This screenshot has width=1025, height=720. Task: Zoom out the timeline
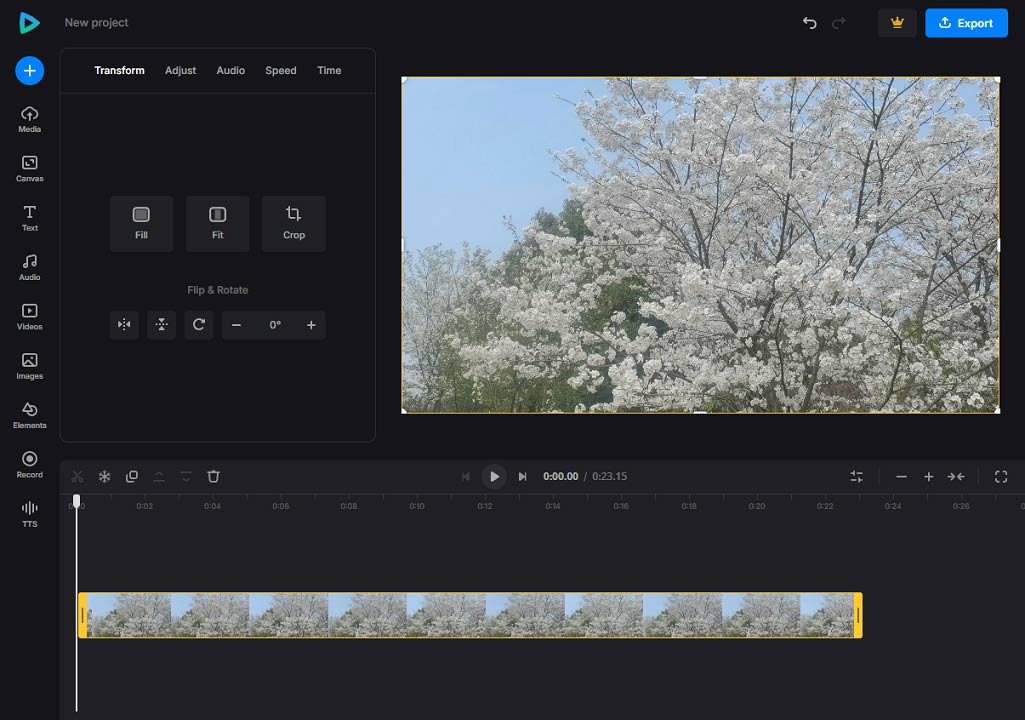click(901, 477)
